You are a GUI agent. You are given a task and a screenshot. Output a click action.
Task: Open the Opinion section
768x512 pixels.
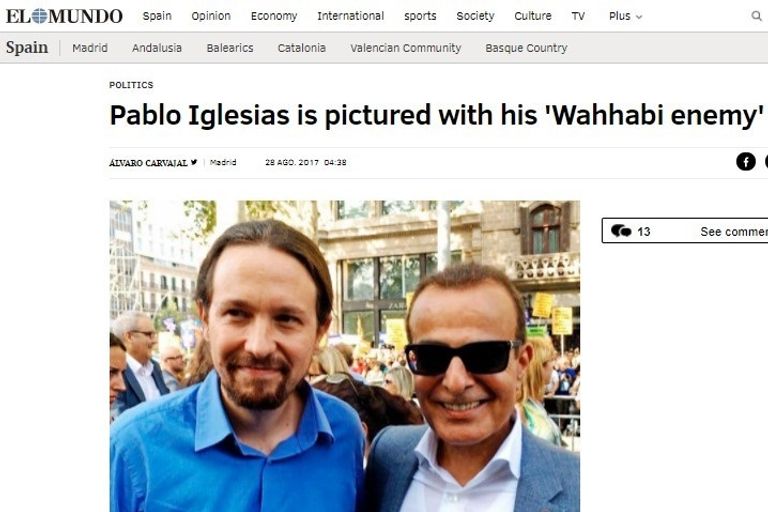pyautogui.click(x=211, y=16)
